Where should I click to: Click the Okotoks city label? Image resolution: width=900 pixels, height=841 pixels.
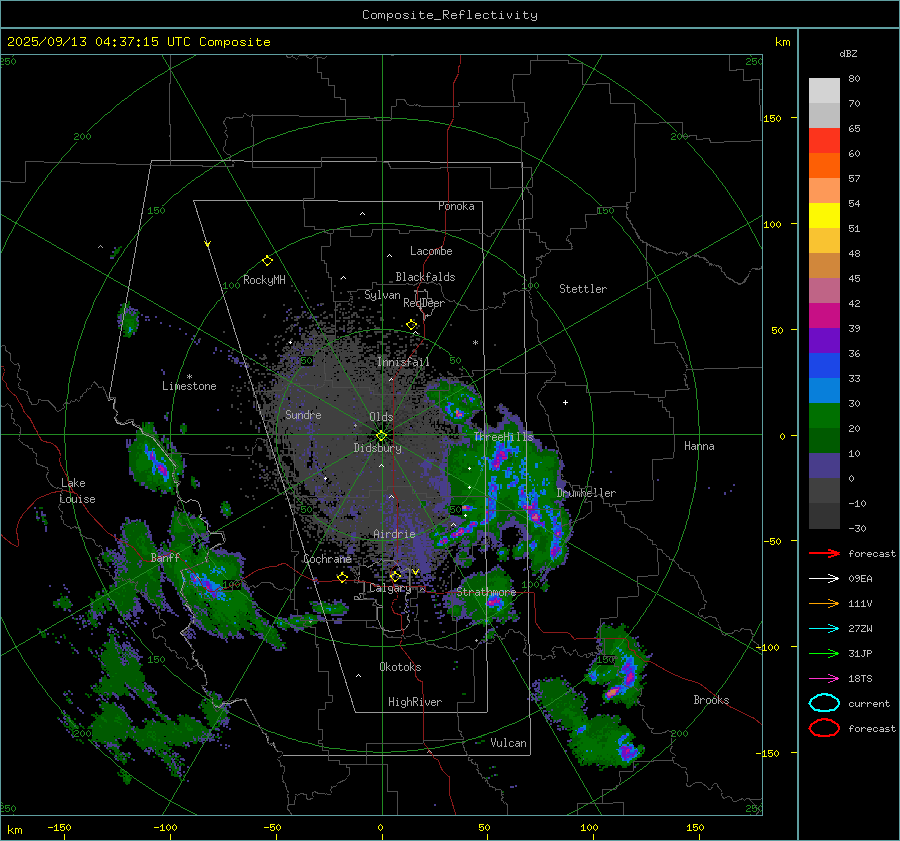(400, 666)
